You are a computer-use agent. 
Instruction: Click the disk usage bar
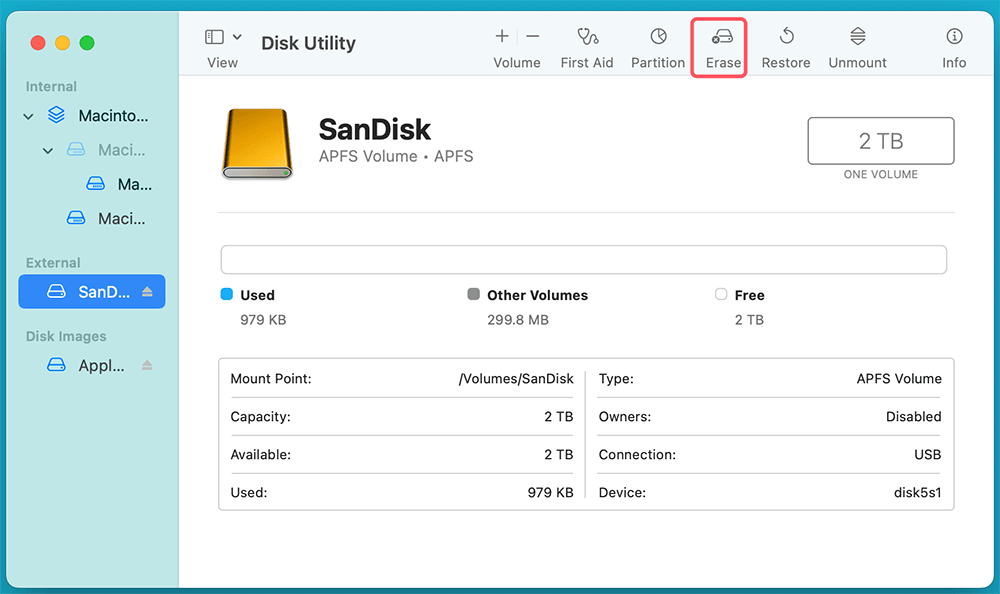(583, 260)
